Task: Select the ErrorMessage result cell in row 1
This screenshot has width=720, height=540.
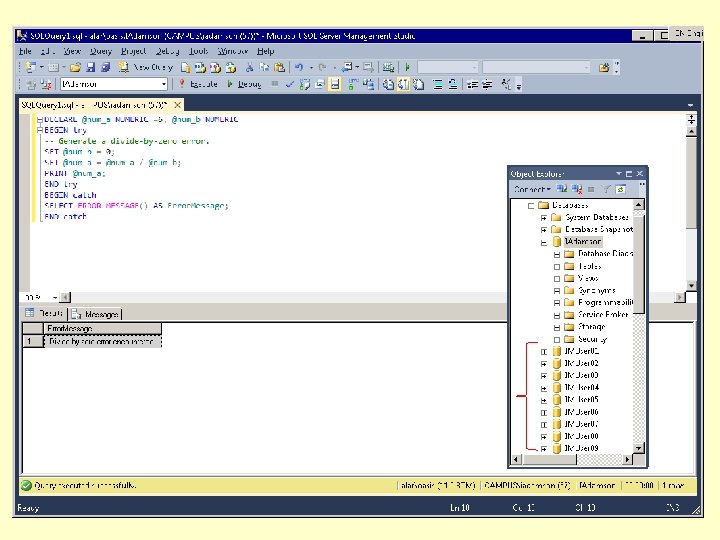Action: [103, 341]
